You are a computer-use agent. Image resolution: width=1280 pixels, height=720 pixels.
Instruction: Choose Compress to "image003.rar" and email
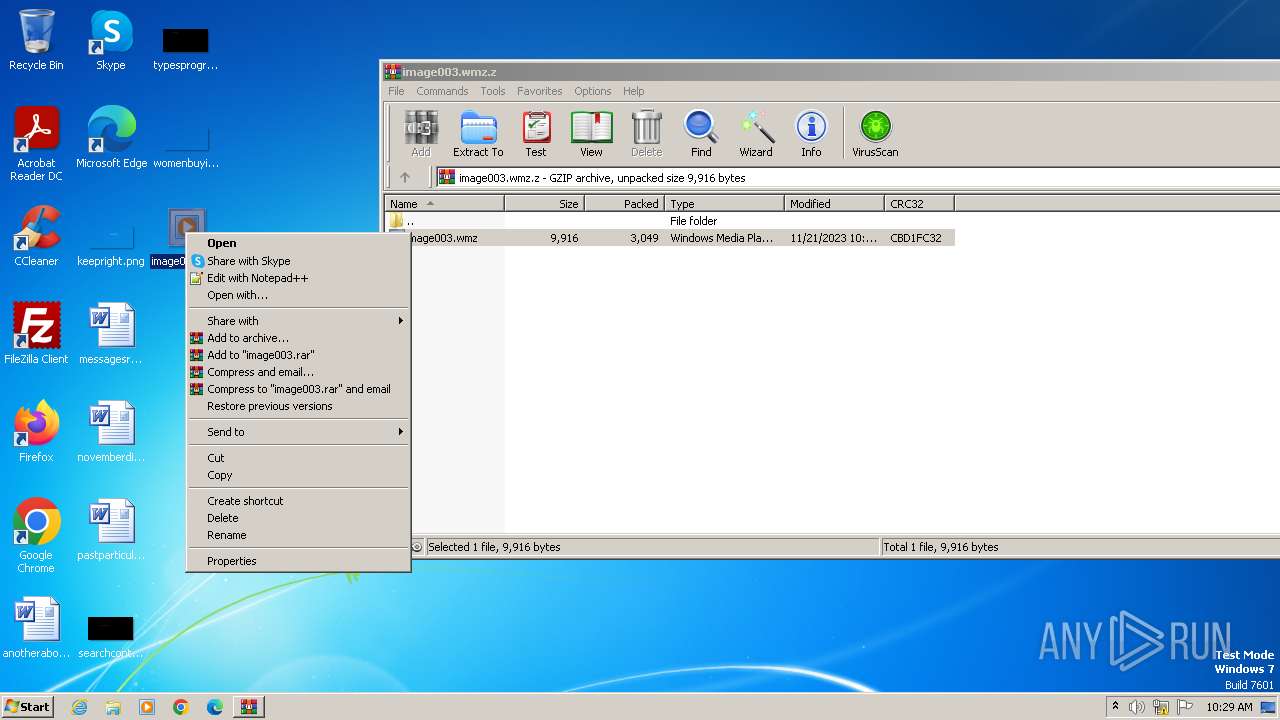click(x=298, y=389)
